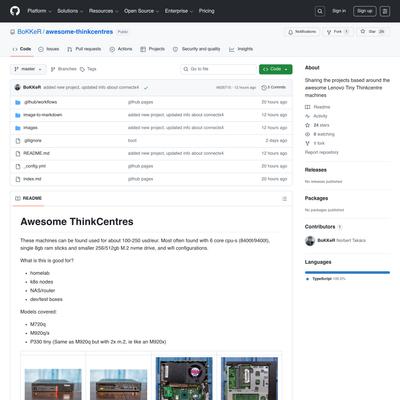Screen dimensions: 400x400
Task: Click the fork icon beside fork count in About
Action: [307, 143]
